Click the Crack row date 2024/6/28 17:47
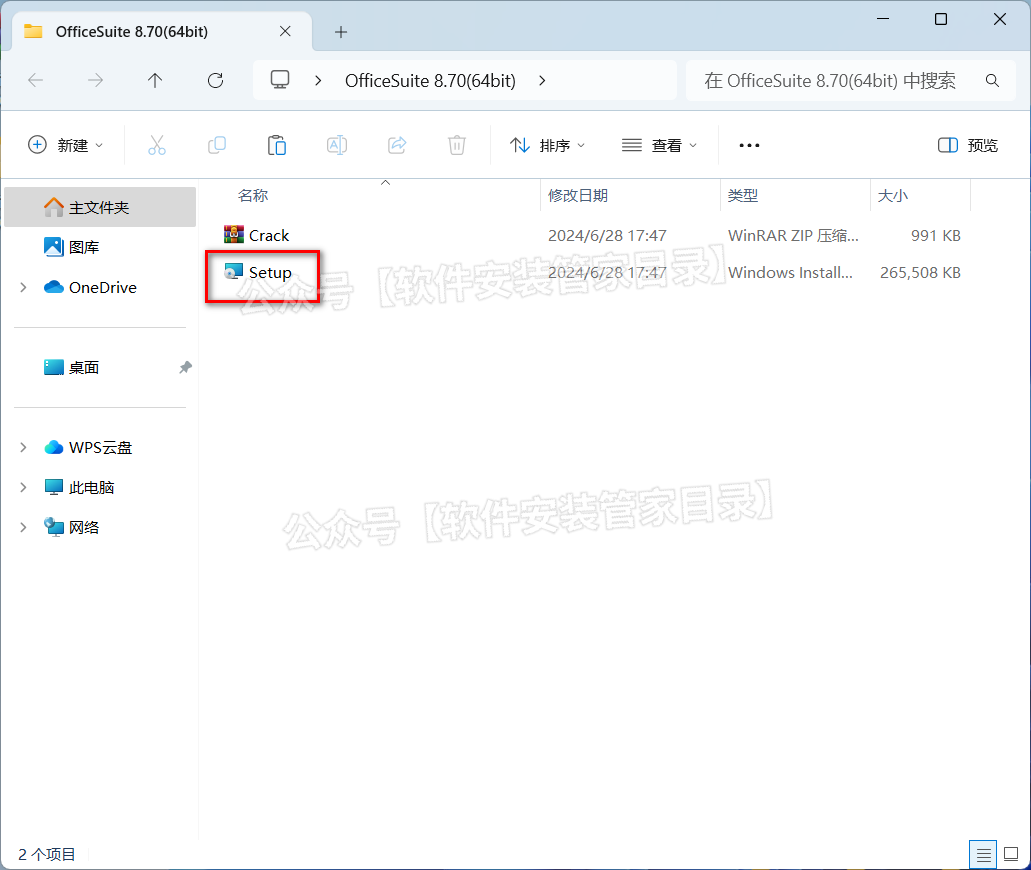1031x870 pixels. [607, 235]
